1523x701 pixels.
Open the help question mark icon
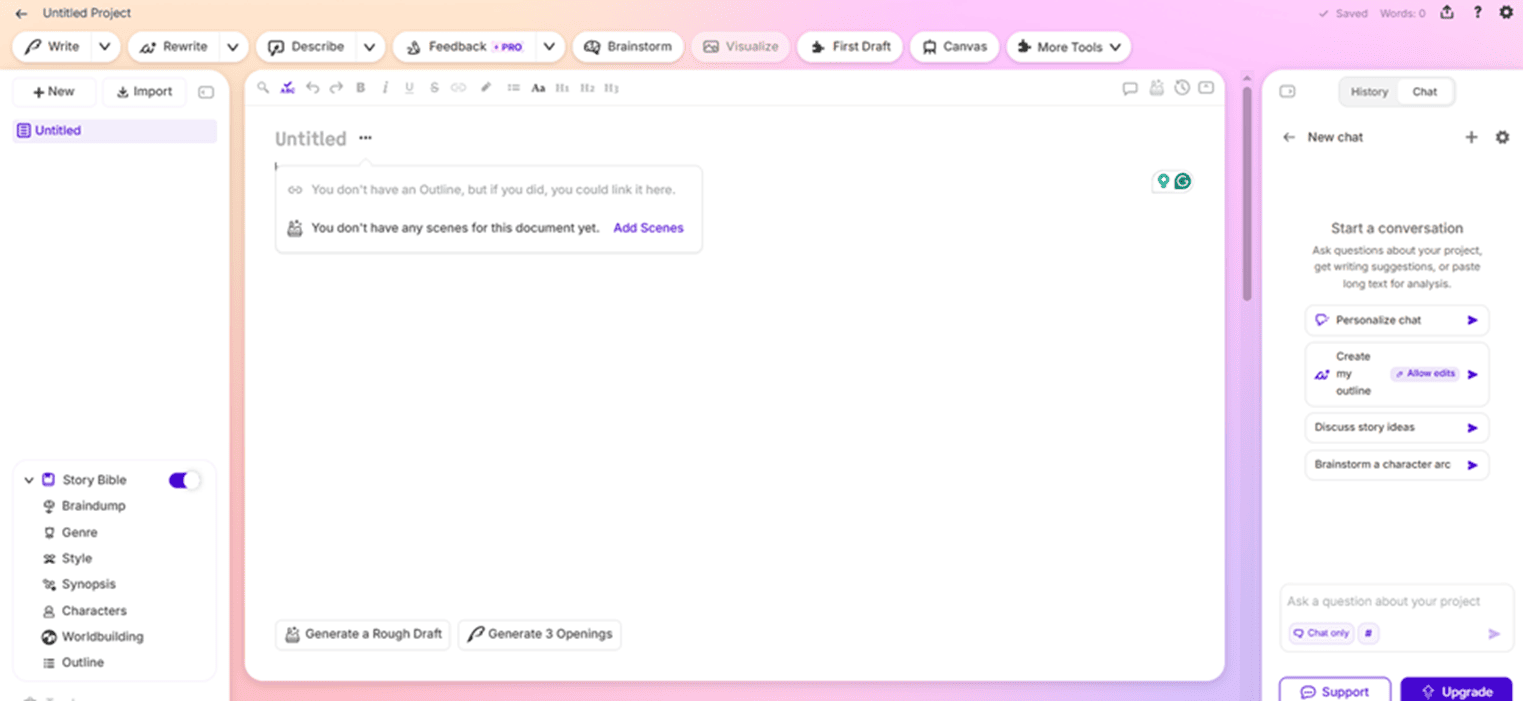(x=1477, y=13)
